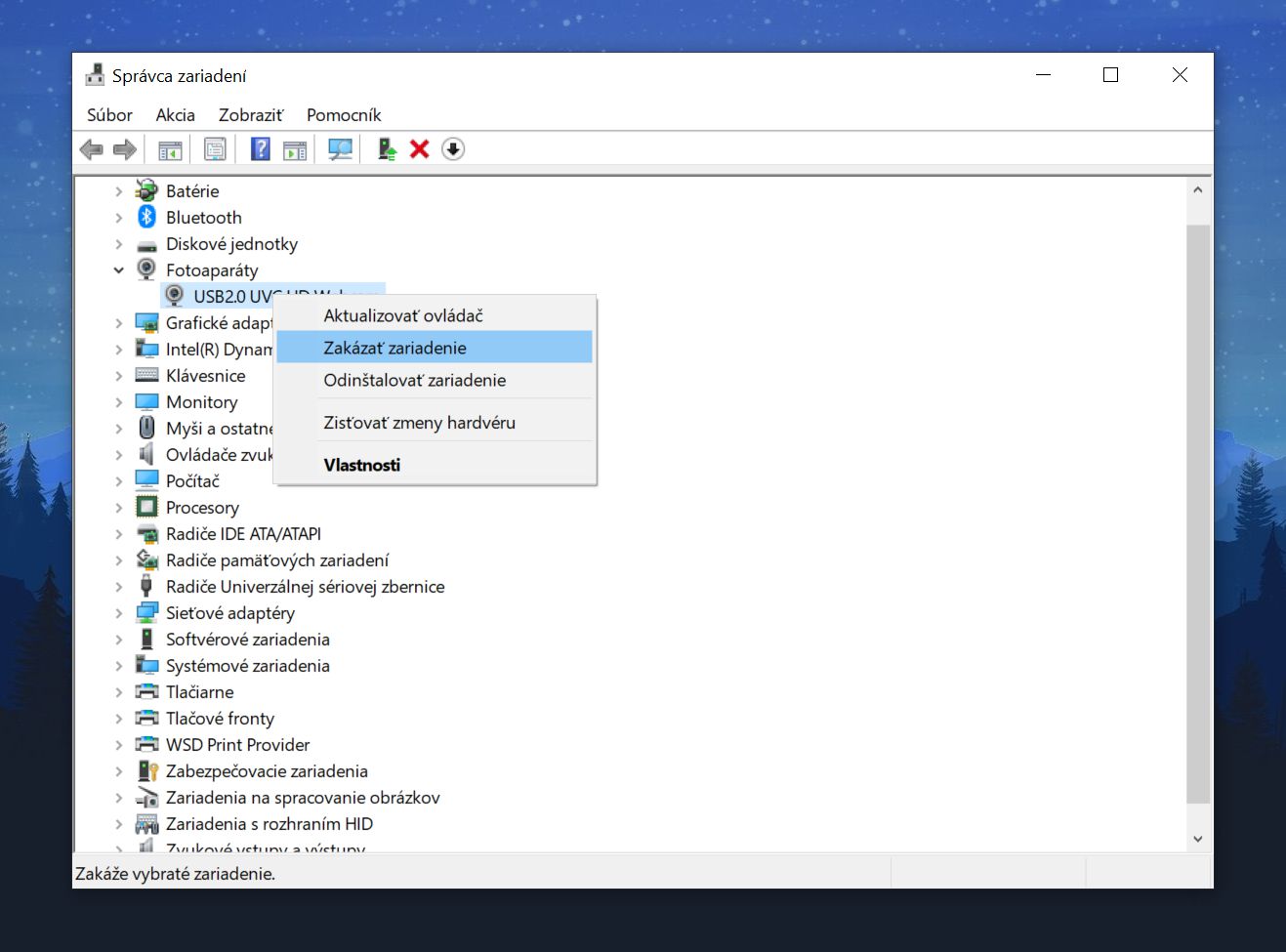This screenshot has height=952, width=1286.
Task: Choose Aktualizovať ovládač from context menu
Action: pos(435,315)
